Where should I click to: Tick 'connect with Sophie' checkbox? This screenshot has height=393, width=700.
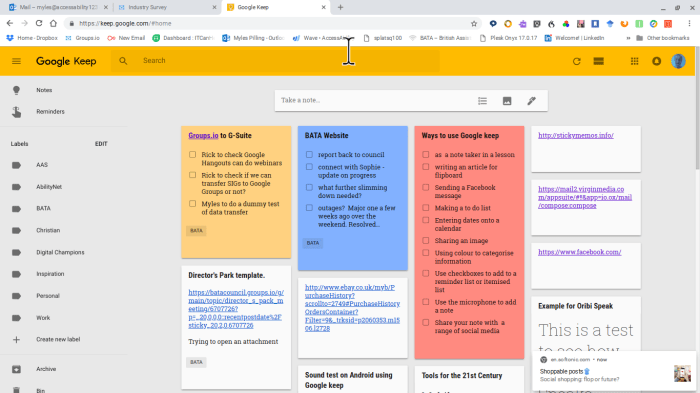(309, 167)
